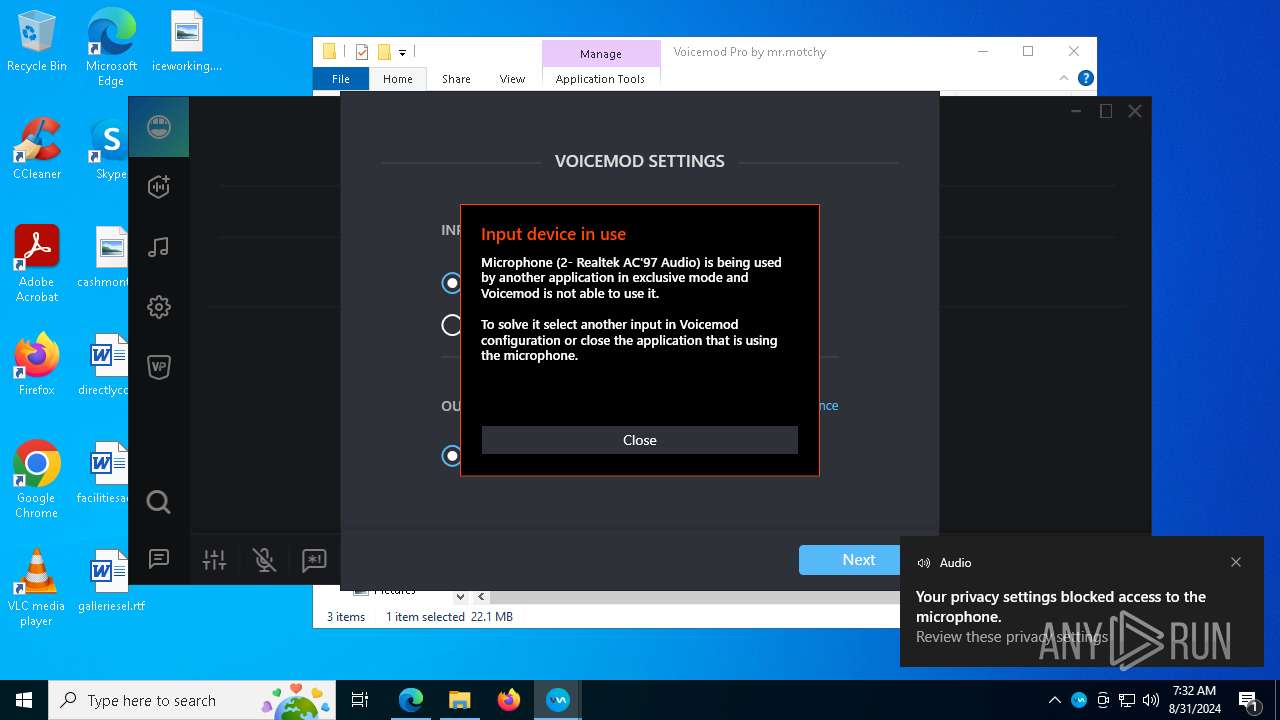Expand the File Explorer ribbon chevron
This screenshot has width=1280, height=720.
pyautogui.click(x=1064, y=78)
